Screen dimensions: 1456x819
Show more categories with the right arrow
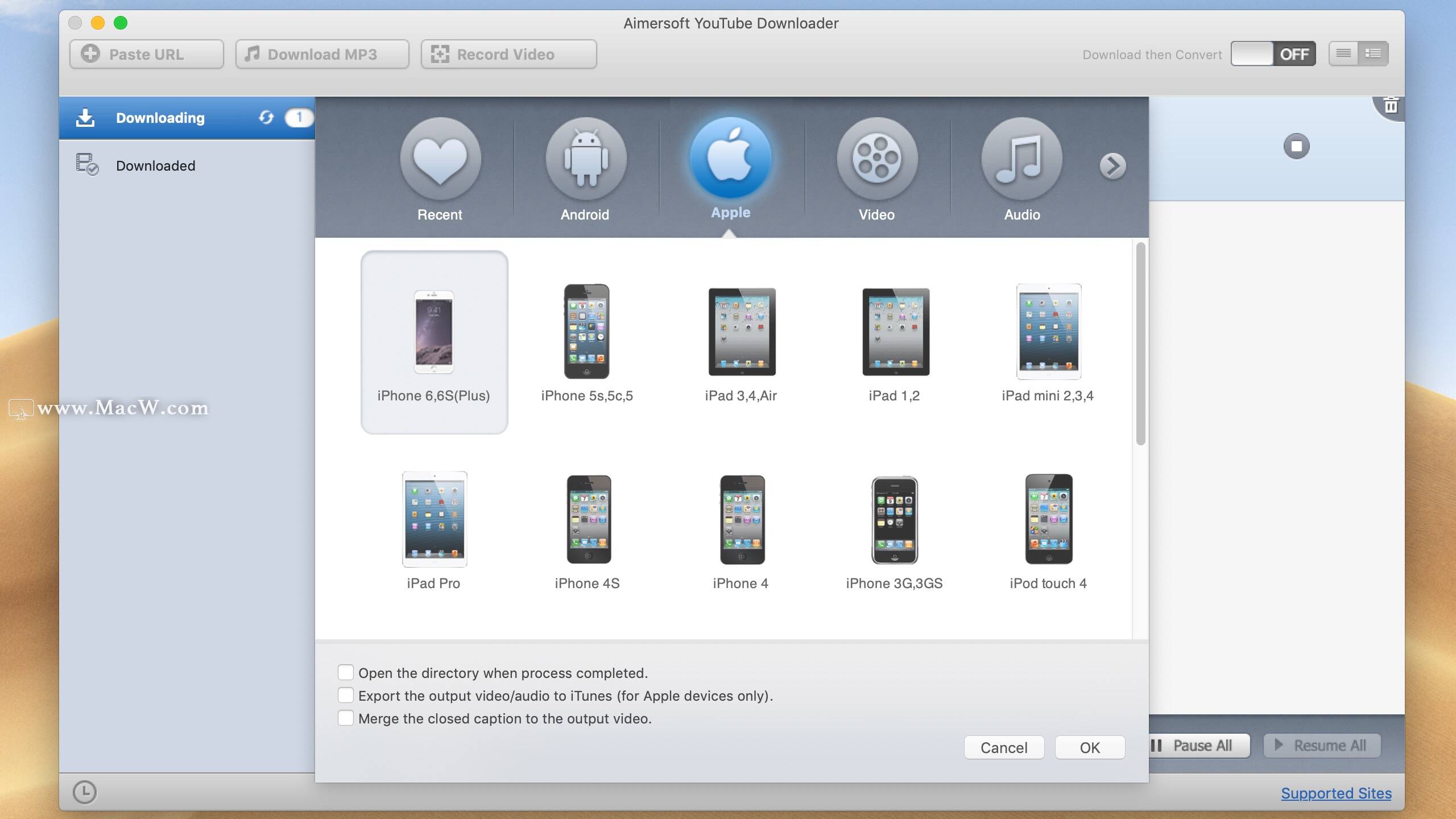[x=1112, y=166]
